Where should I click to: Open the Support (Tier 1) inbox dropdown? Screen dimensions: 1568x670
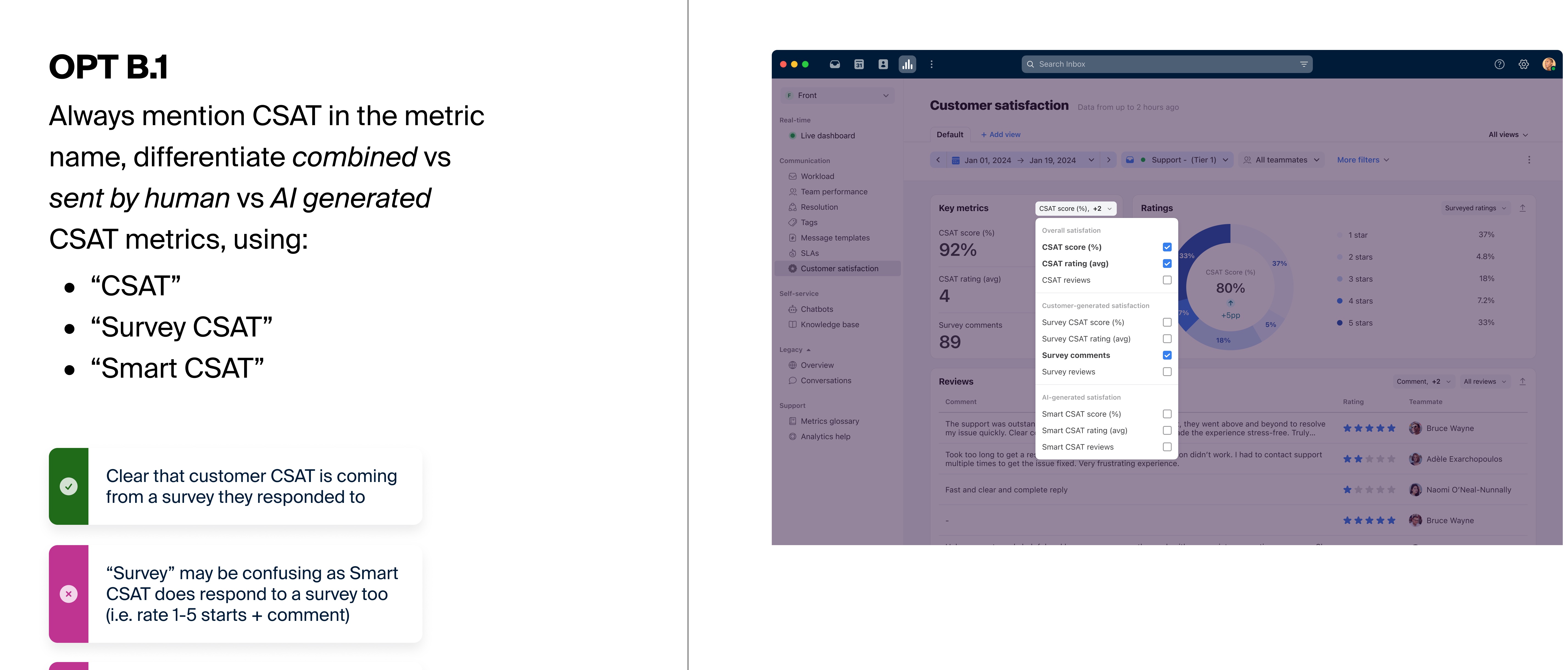[1177, 160]
